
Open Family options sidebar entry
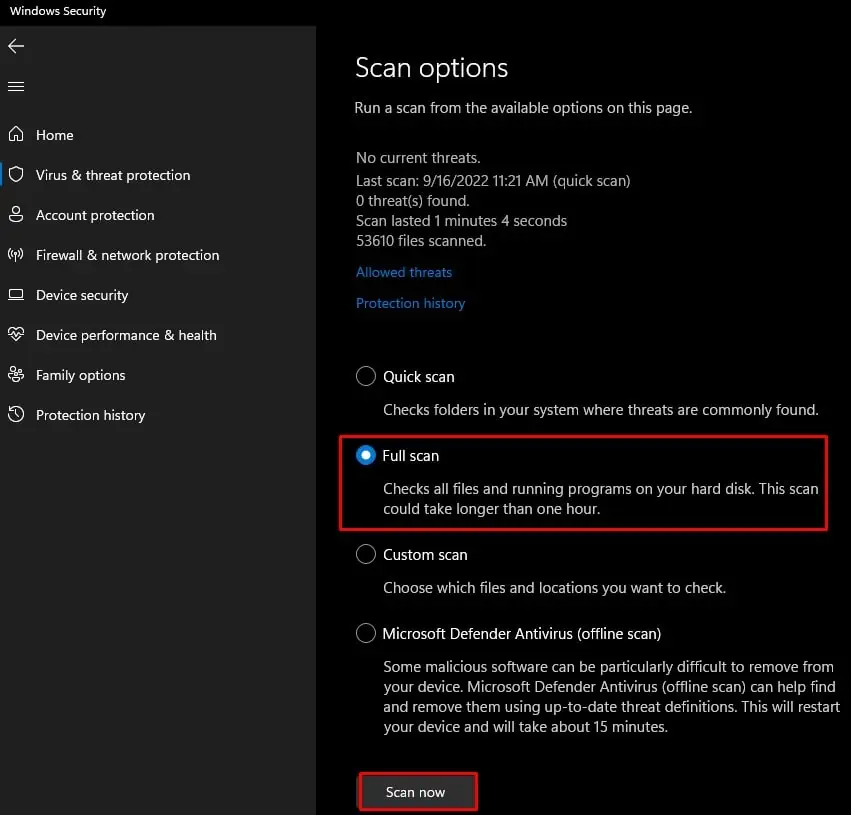coord(80,375)
